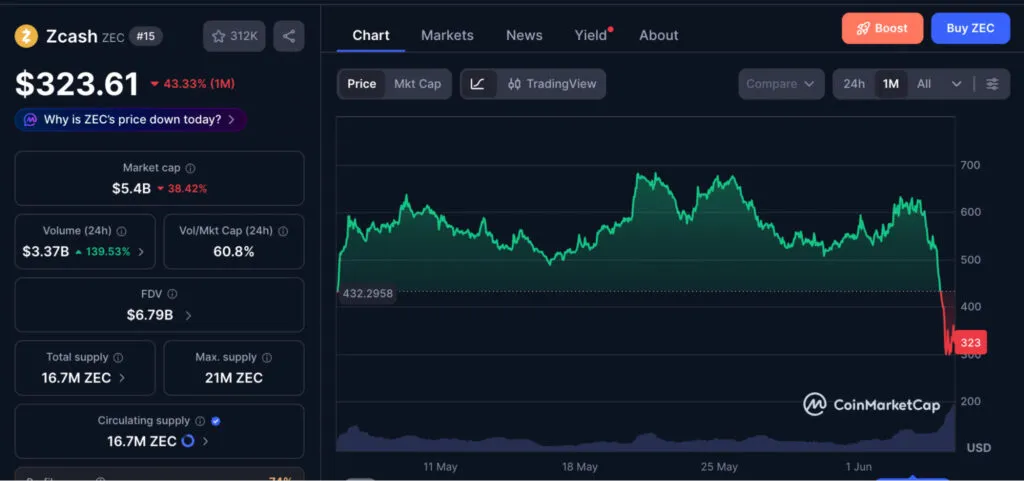Viewport: 1024px width, 481px height.
Task: Switch to the Chart tab
Action: click(x=371, y=35)
